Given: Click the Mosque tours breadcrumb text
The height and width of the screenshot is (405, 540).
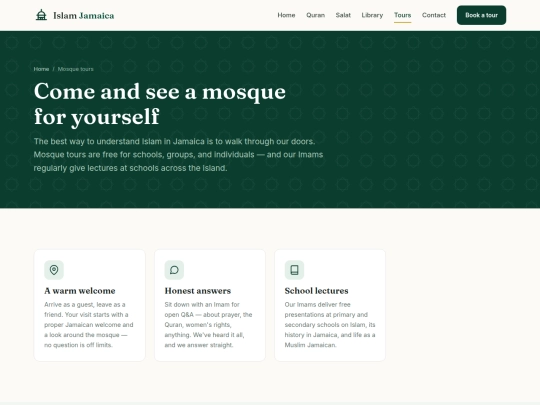Looking at the screenshot, I should tap(75, 69).
